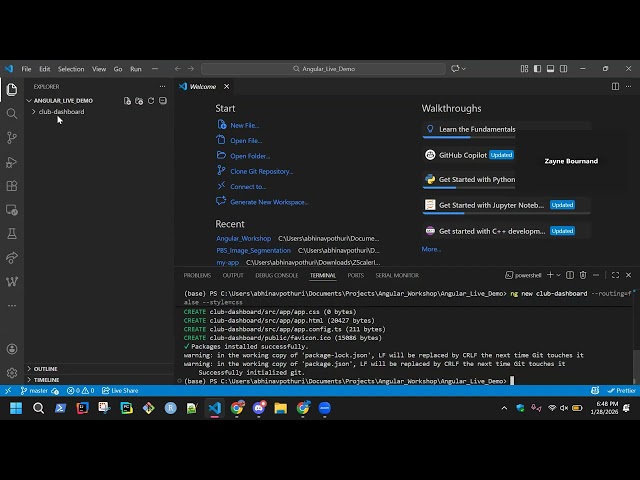Split the terminal panel
The width and height of the screenshot is (640, 480).
(570, 275)
